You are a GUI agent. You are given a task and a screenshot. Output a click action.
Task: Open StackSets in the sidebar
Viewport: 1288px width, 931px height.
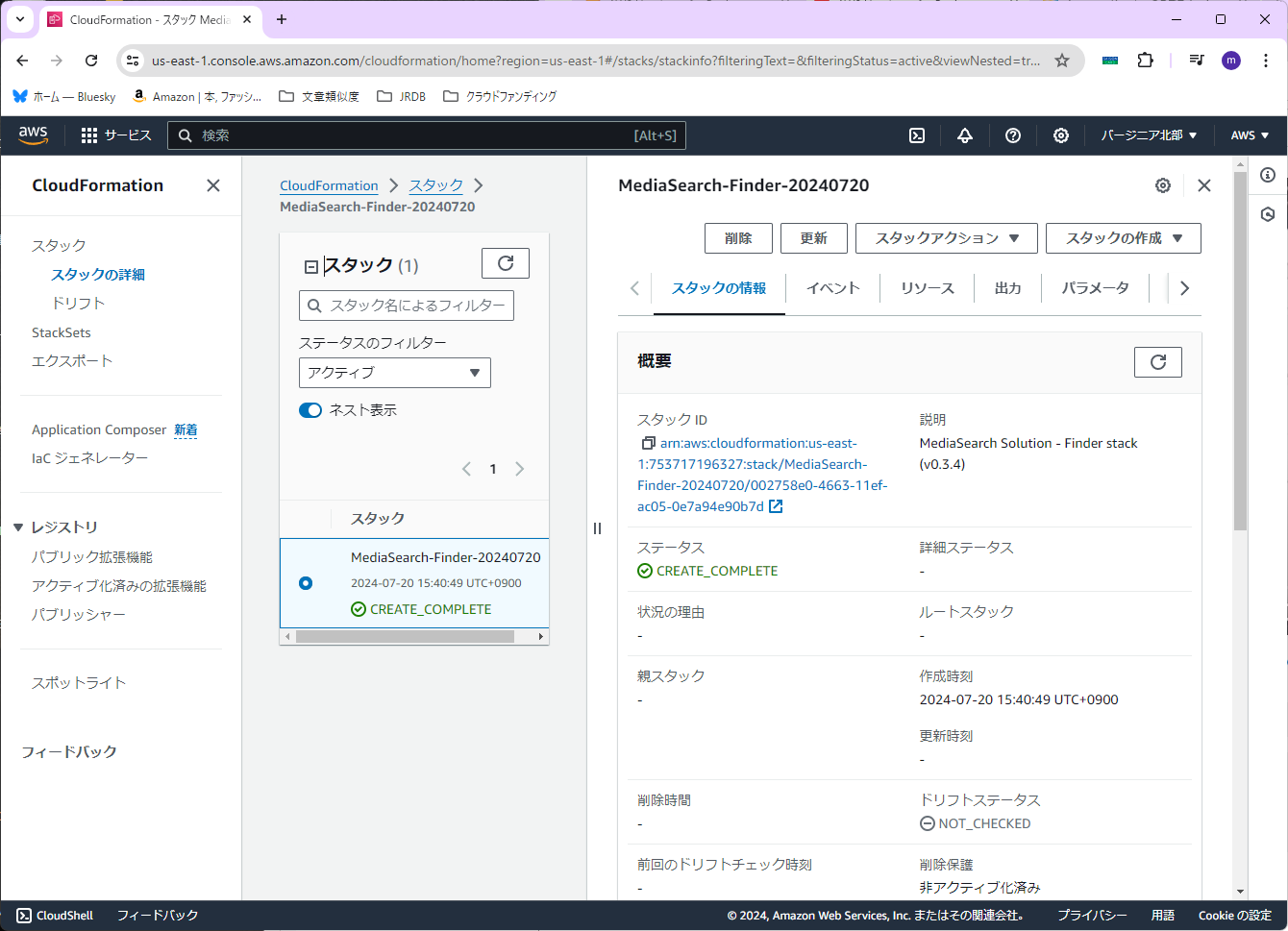(x=62, y=332)
